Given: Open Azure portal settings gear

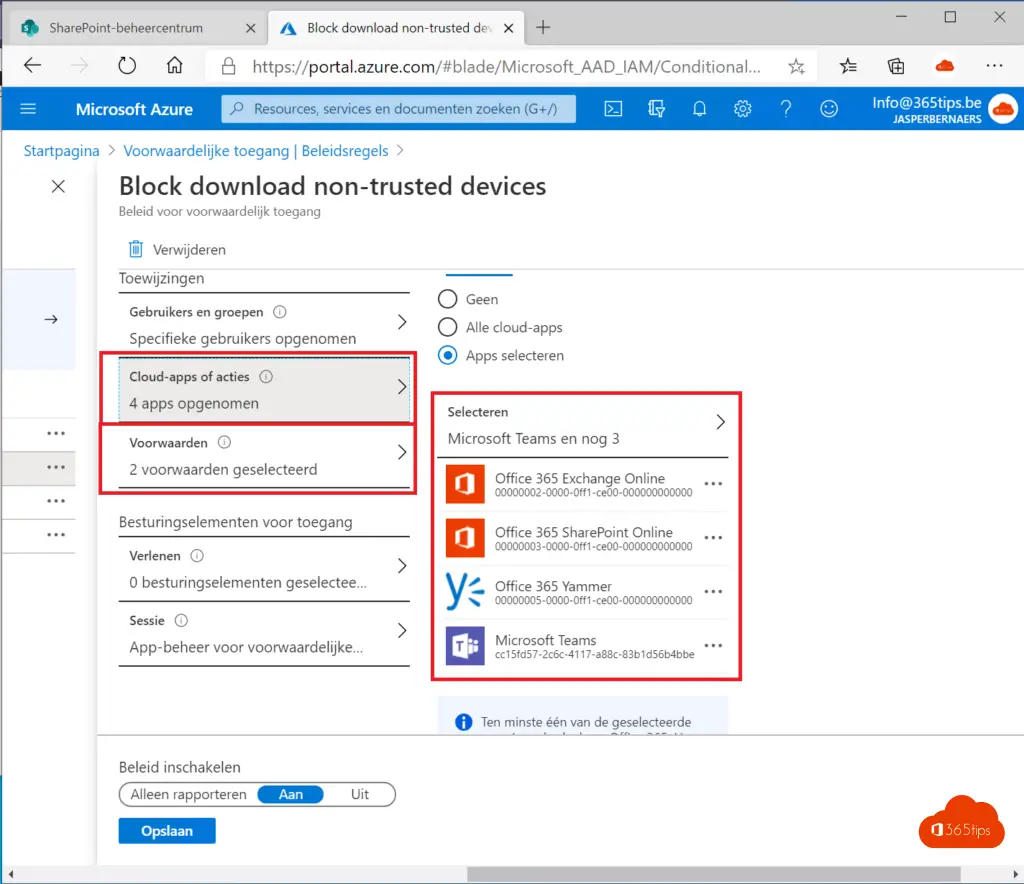Looking at the screenshot, I should [x=742, y=109].
